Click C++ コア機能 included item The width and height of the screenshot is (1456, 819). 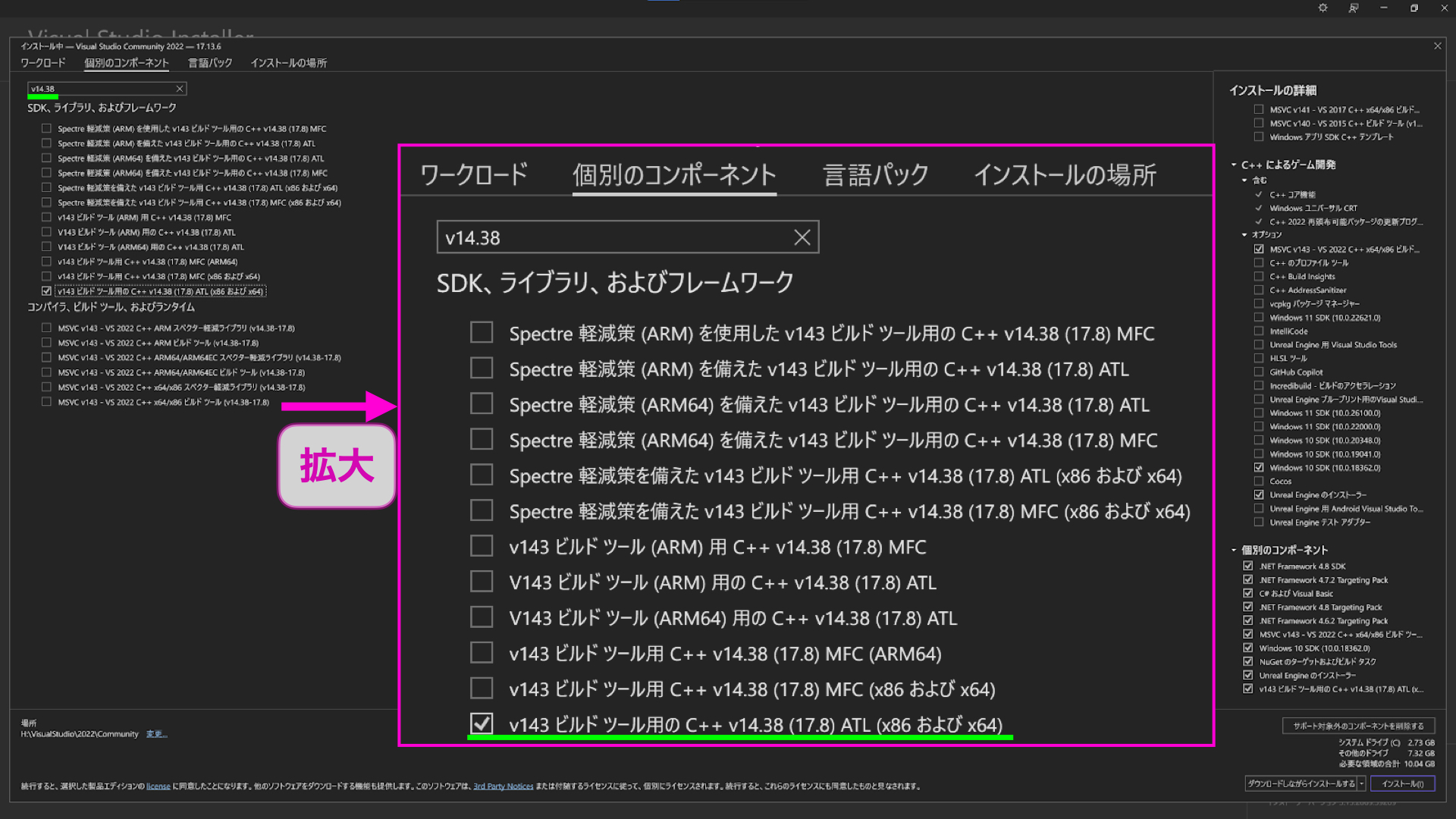pyautogui.click(x=1292, y=194)
